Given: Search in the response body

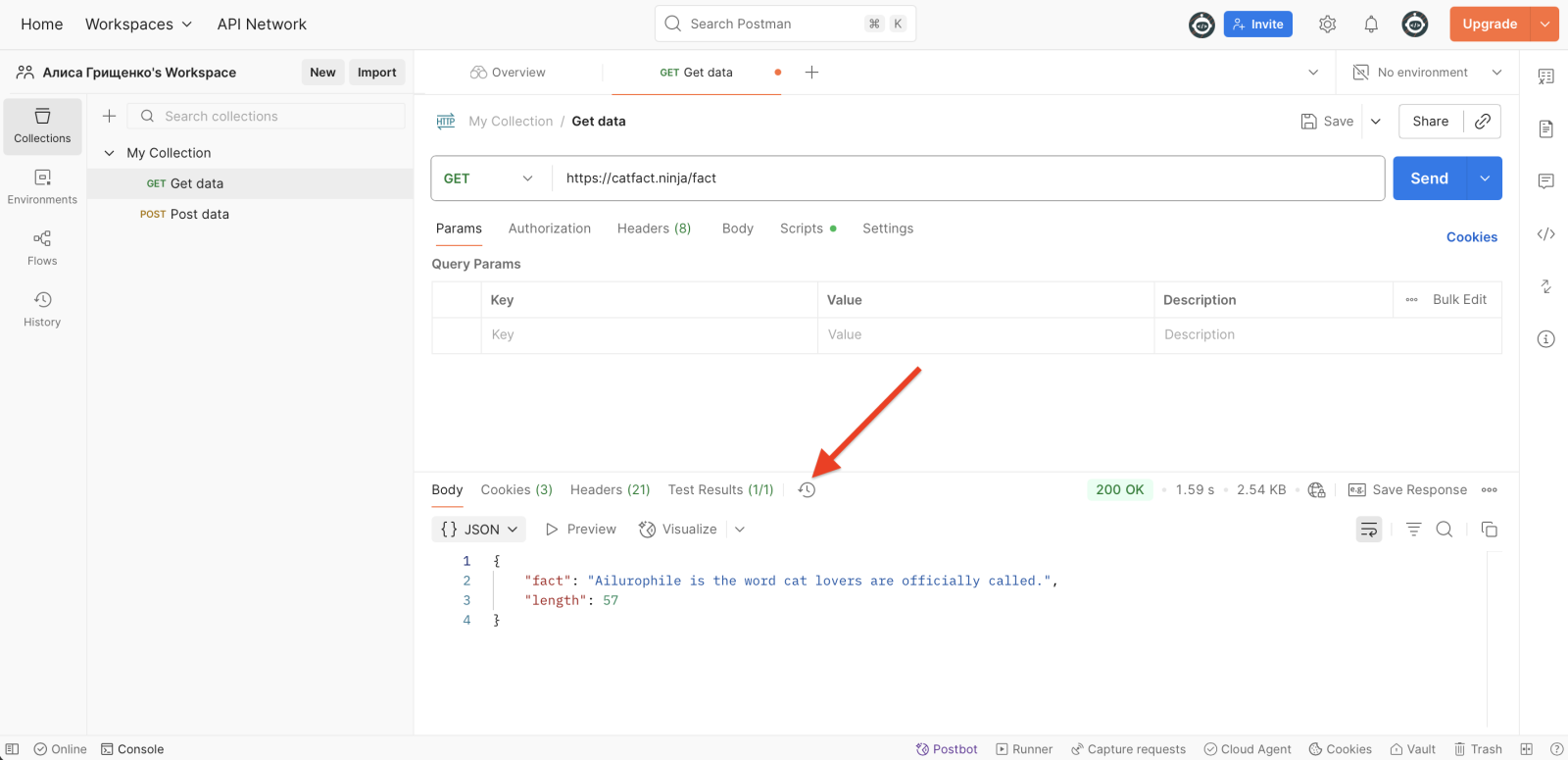Looking at the screenshot, I should [1445, 530].
